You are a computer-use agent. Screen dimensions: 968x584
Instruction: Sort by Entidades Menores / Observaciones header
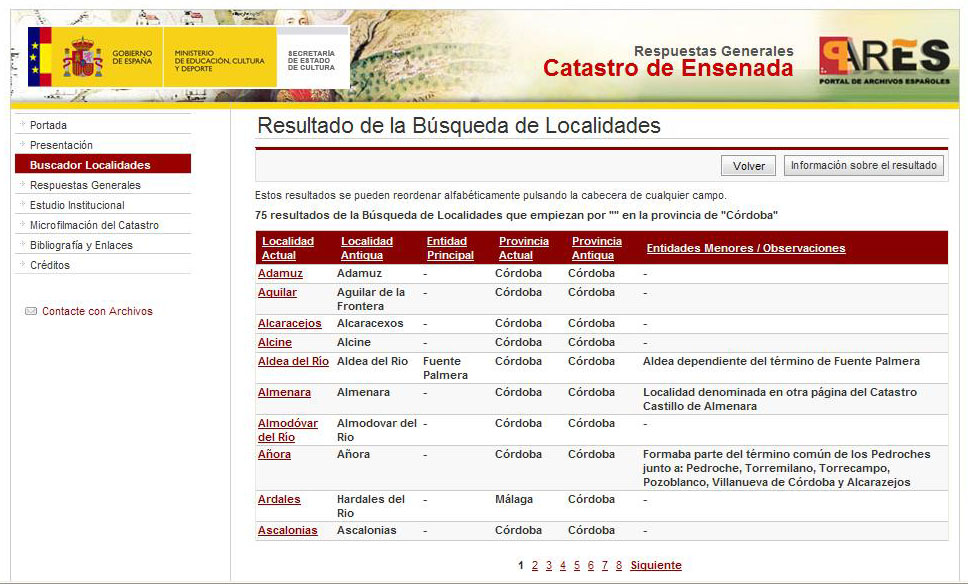coord(745,248)
